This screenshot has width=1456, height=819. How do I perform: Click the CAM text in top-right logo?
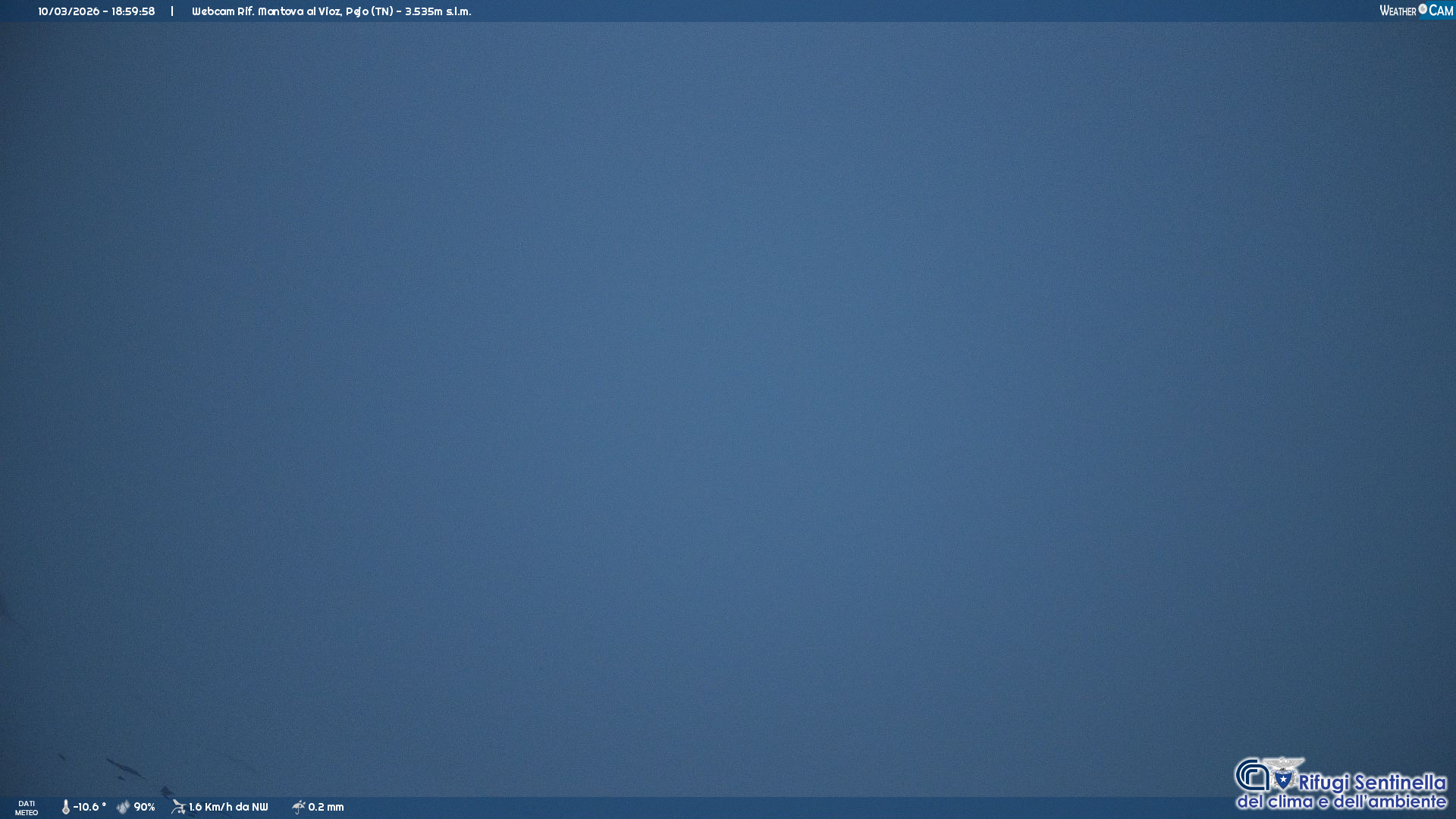pos(1441,11)
